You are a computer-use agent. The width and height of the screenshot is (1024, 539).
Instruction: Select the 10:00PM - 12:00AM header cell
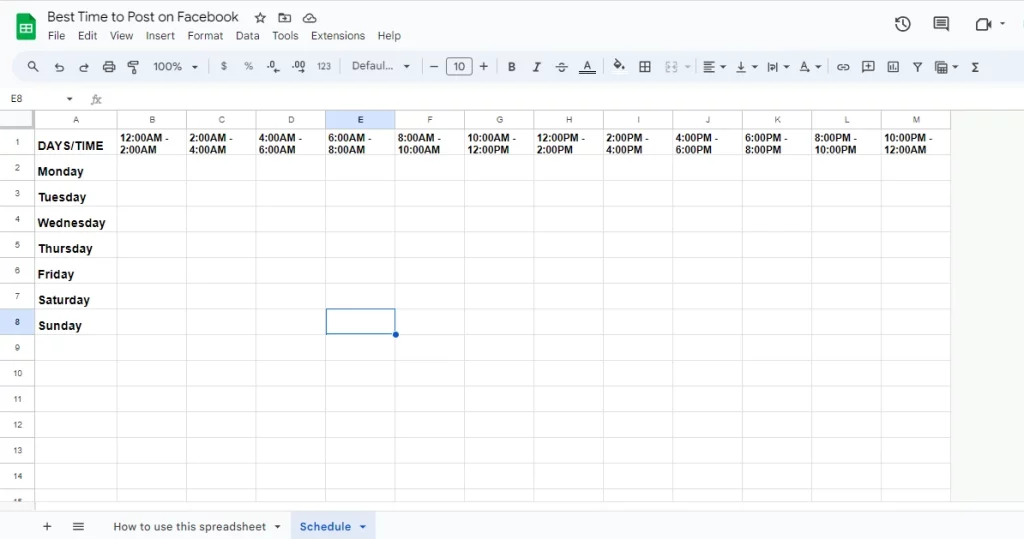click(x=916, y=142)
